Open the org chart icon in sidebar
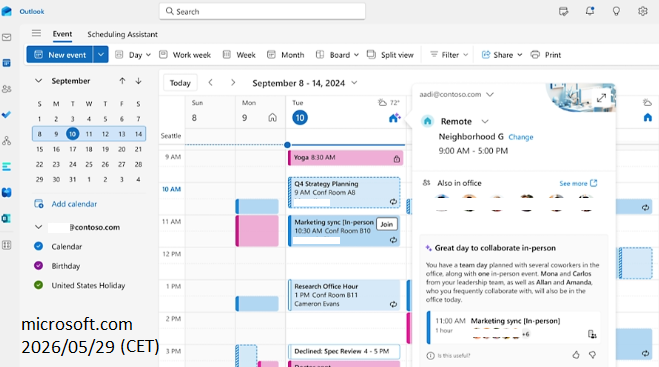This screenshot has width=659, height=367. coord(7,141)
